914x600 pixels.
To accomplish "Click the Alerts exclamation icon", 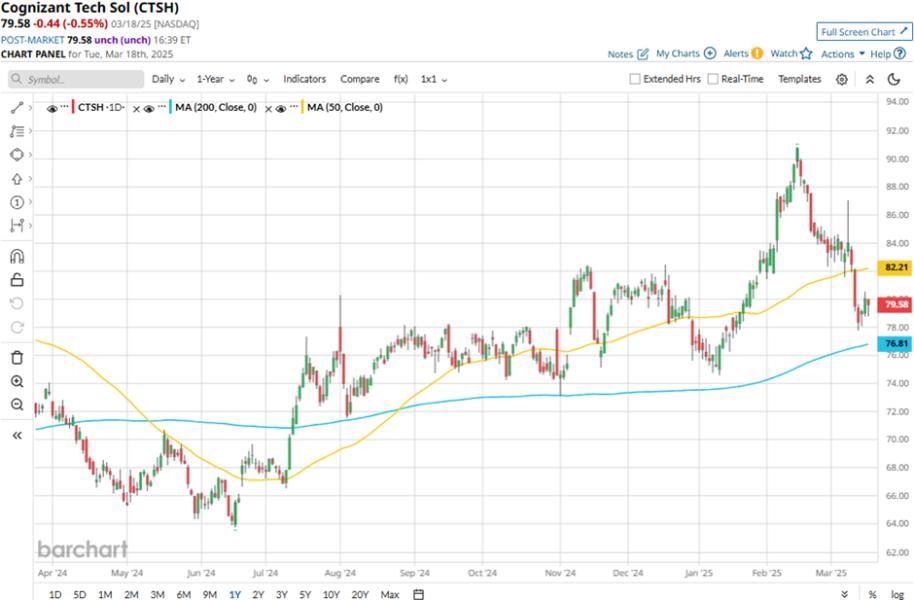I will 757,53.
